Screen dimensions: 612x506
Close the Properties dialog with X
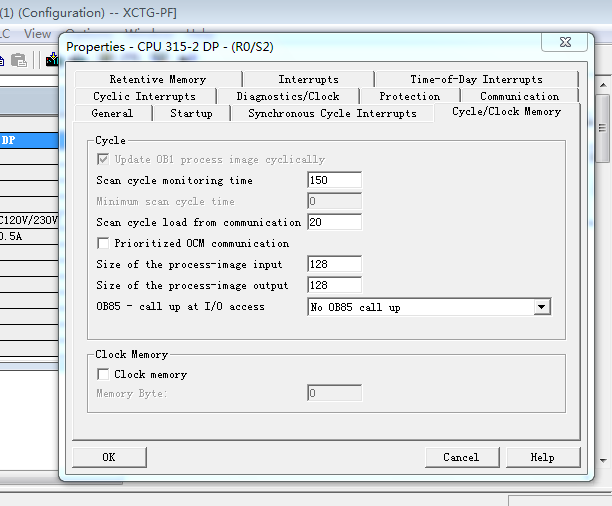[x=565, y=42]
